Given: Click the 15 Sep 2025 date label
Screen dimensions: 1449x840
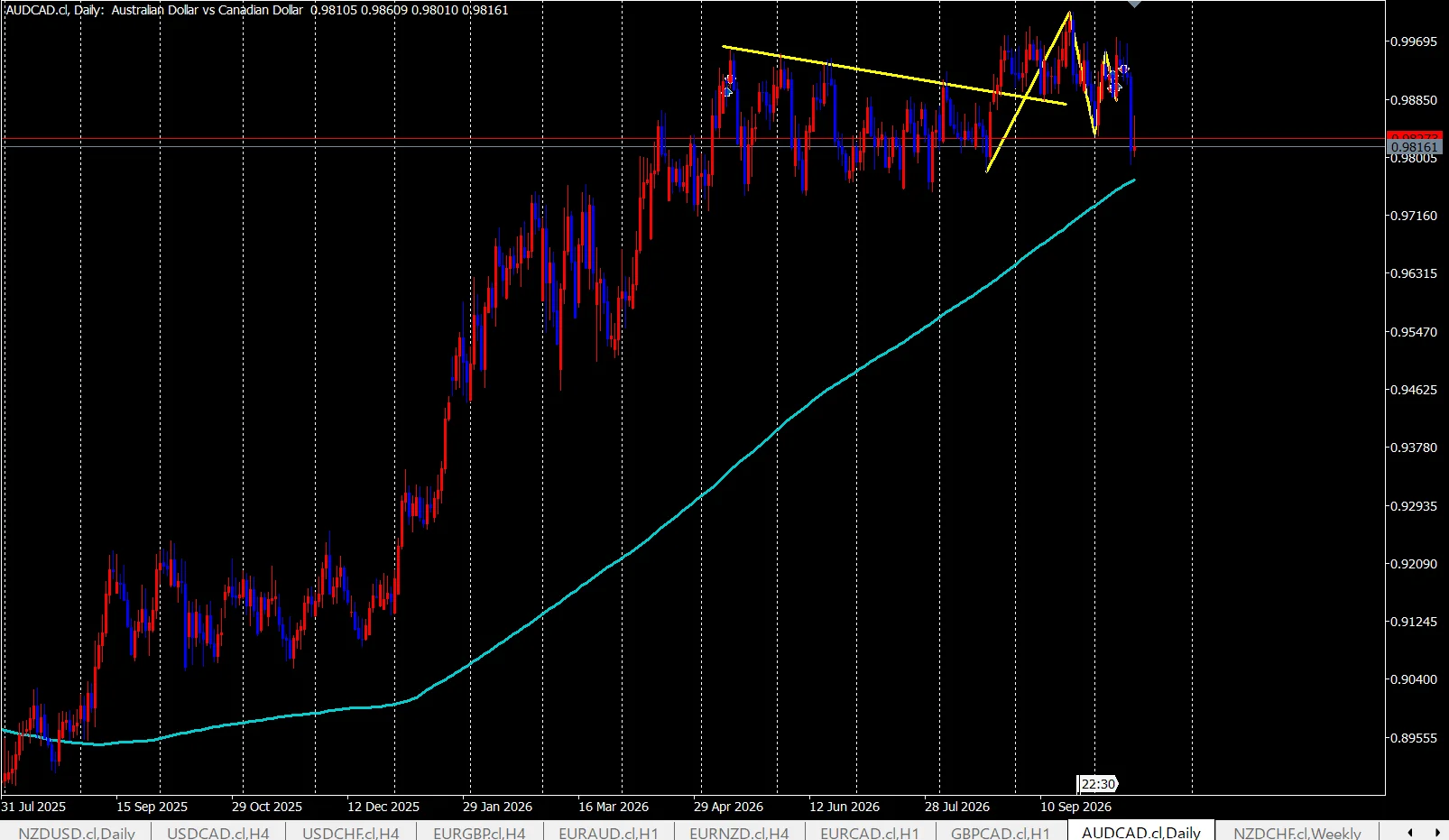Looking at the screenshot, I should pyautogui.click(x=152, y=807).
